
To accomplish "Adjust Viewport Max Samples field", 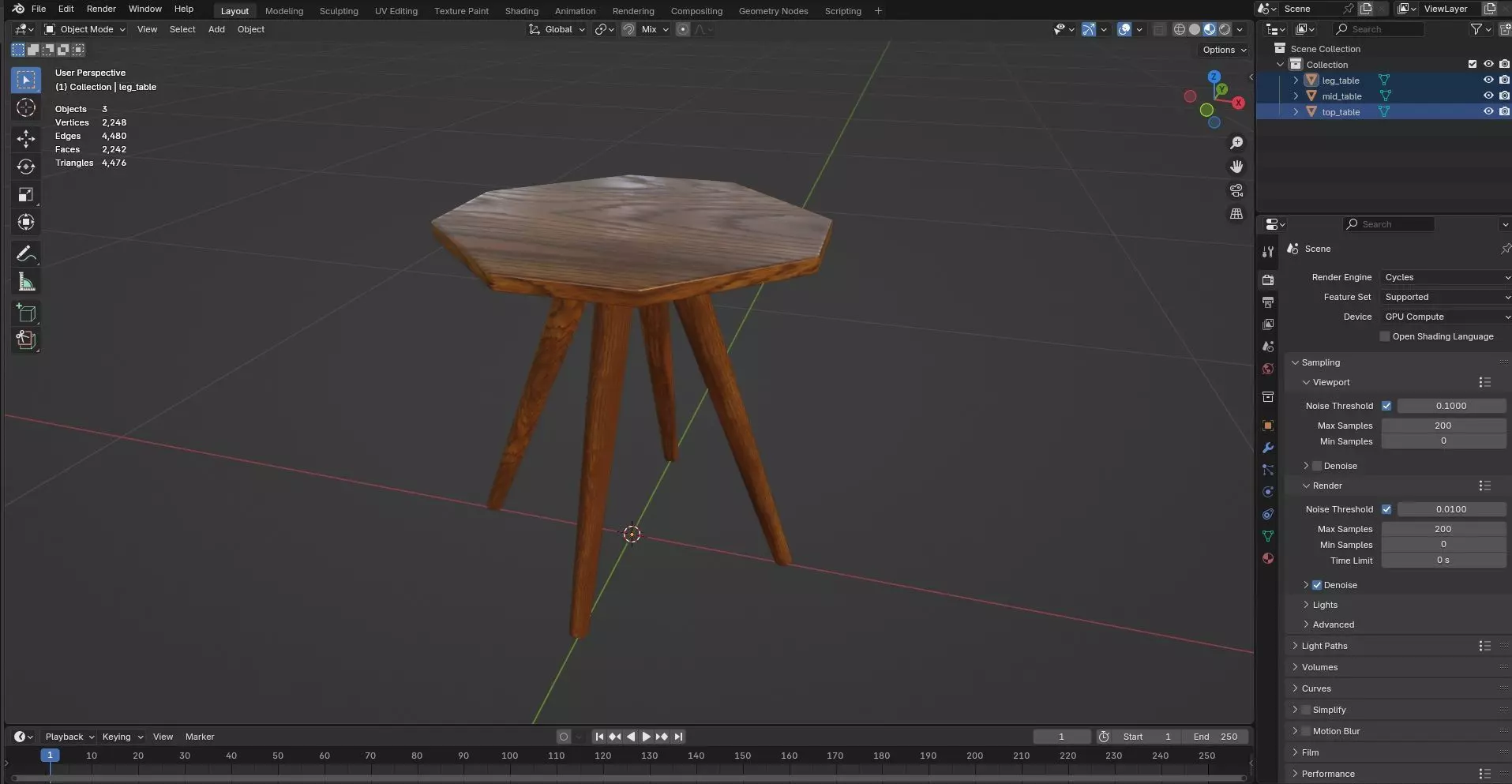I will (1443, 426).
